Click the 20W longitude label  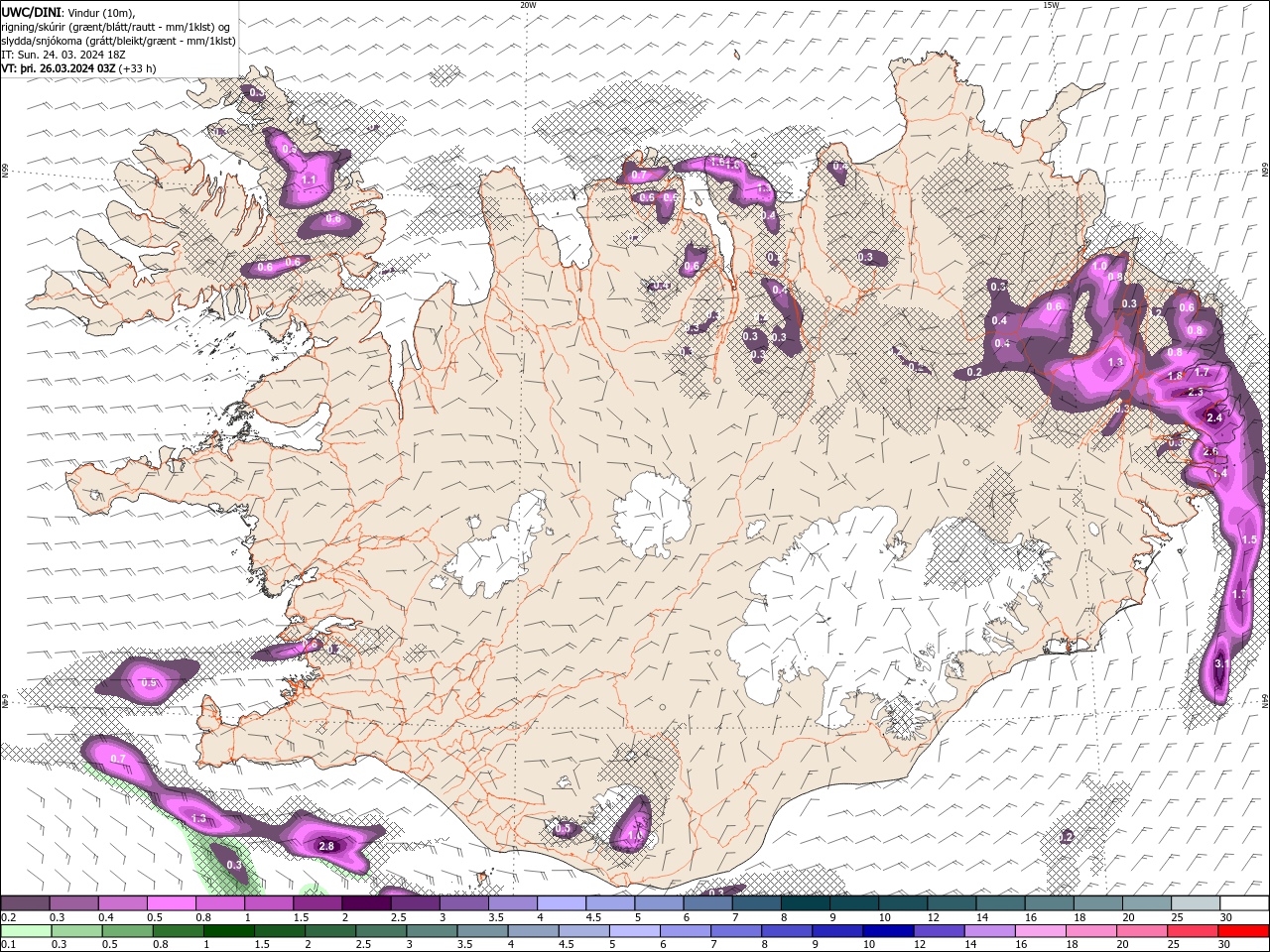[x=528, y=5]
